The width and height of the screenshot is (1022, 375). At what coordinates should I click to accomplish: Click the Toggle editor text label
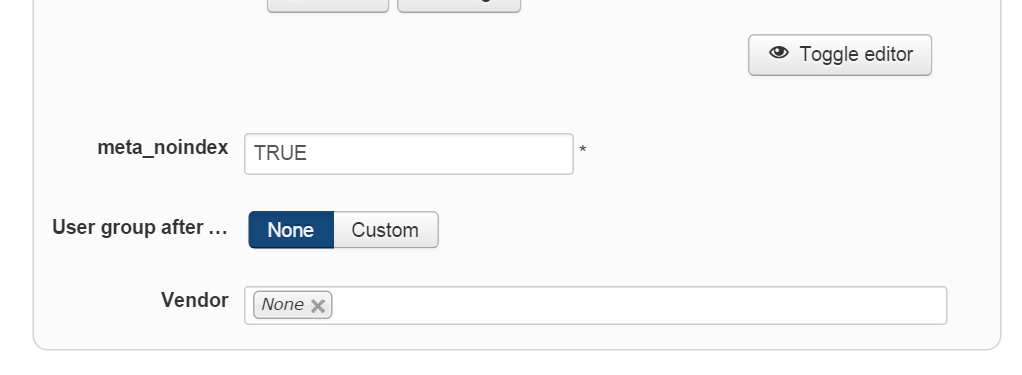[x=856, y=54]
